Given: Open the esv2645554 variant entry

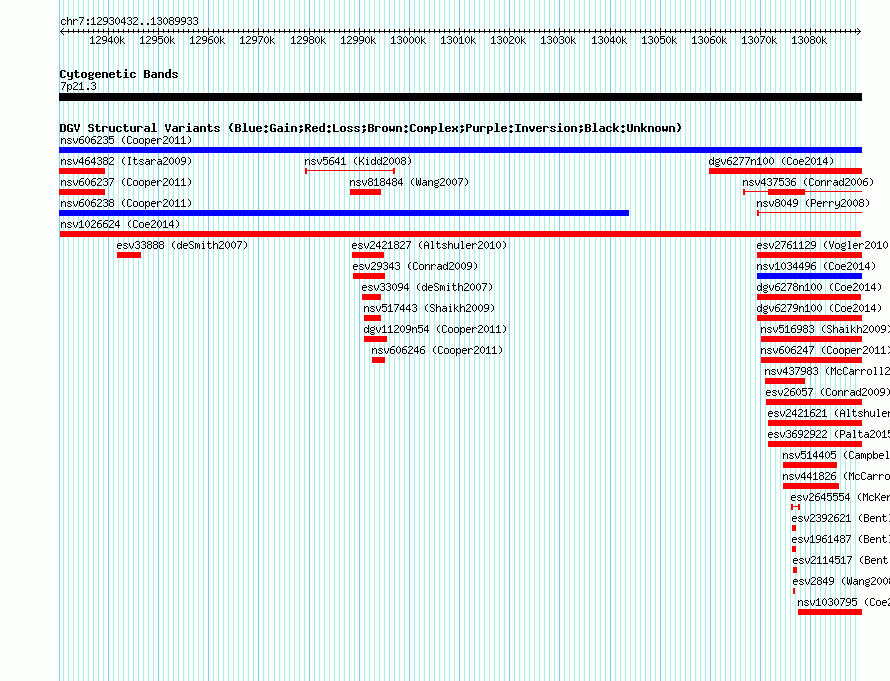Looking at the screenshot, I should pyautogui.click(x=840, y=497).
